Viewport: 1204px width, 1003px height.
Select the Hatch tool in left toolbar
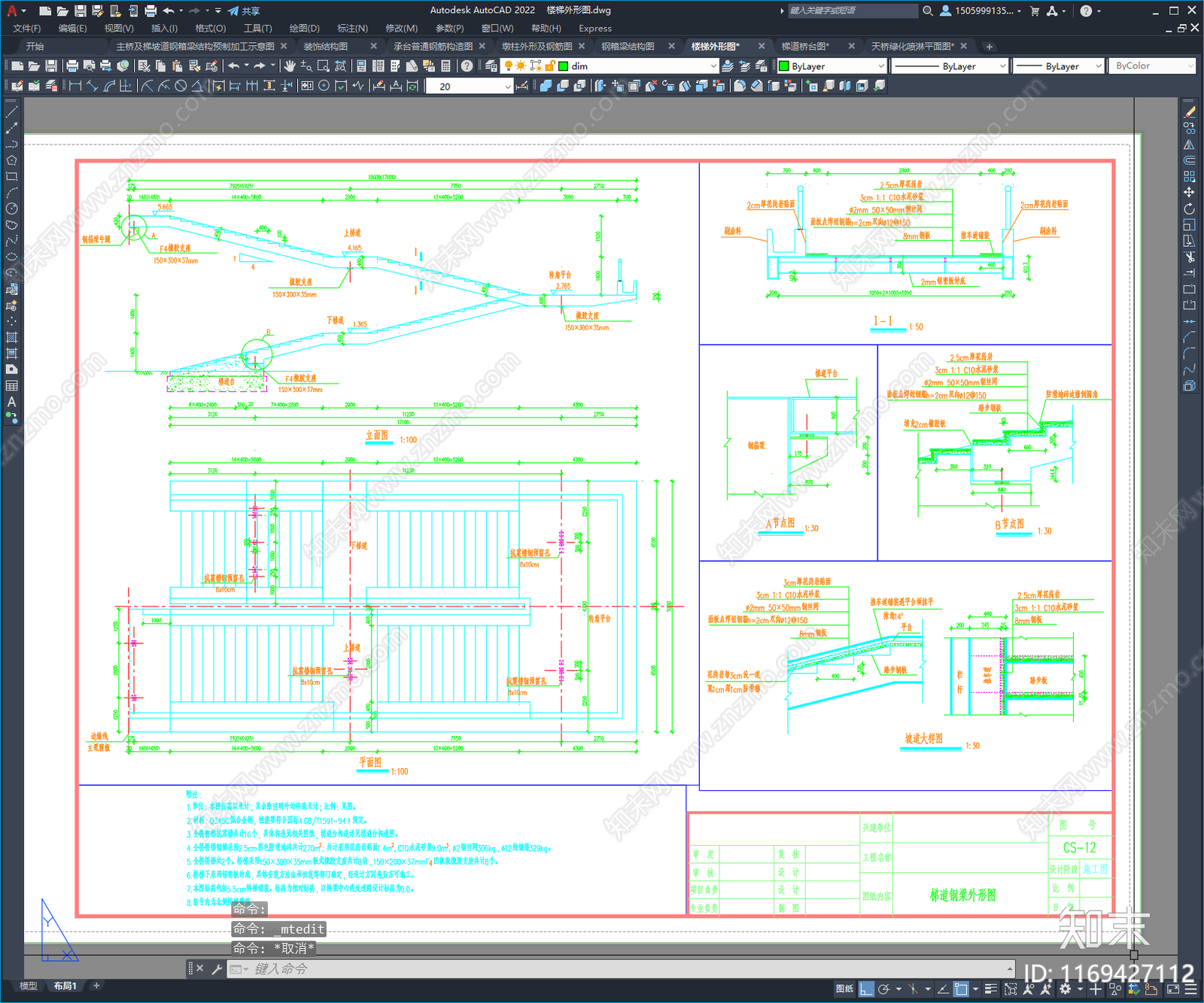11,337
